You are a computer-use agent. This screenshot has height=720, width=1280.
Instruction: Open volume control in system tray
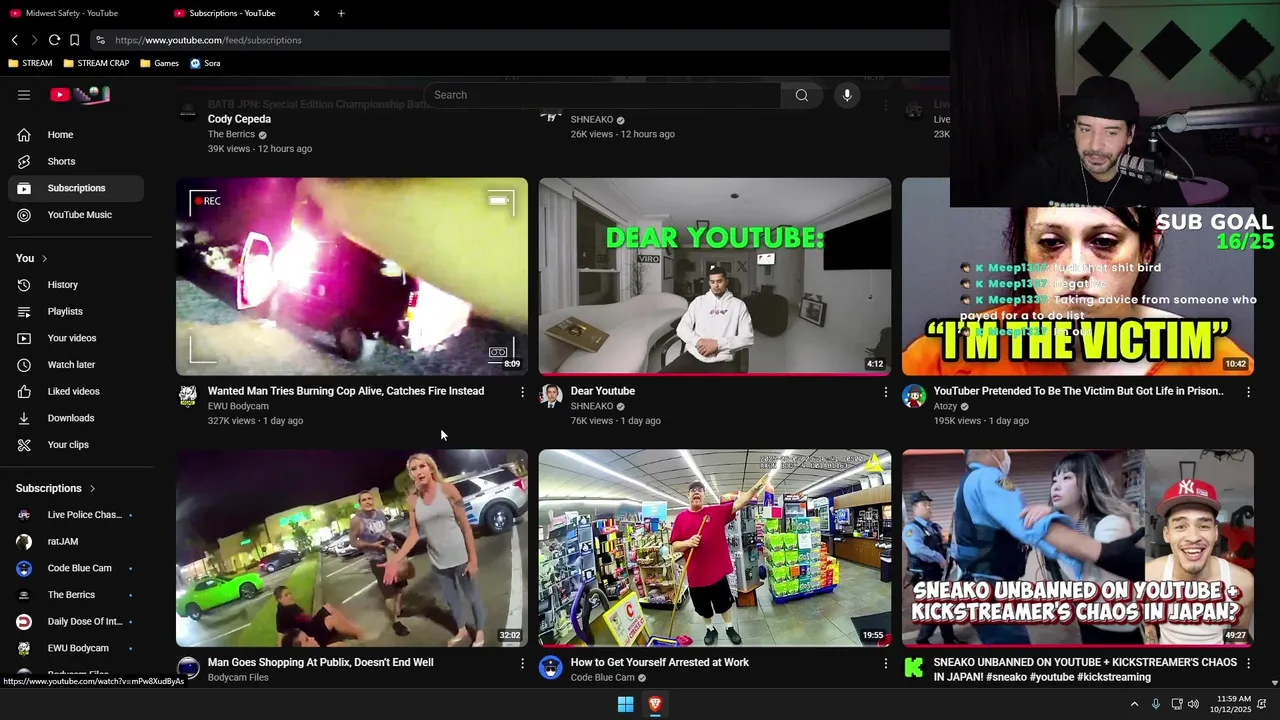(1193, 704)
